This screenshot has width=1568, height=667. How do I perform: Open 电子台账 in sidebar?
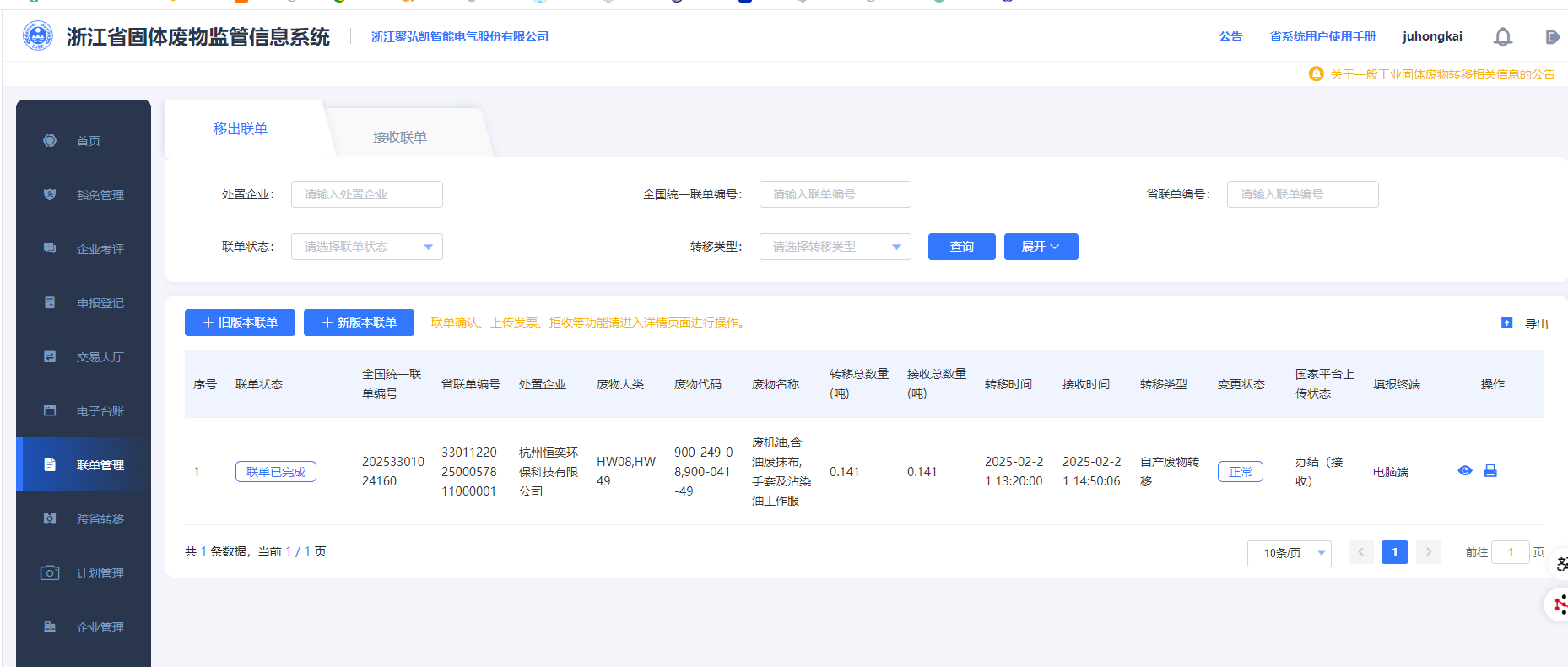pos(100,411)
